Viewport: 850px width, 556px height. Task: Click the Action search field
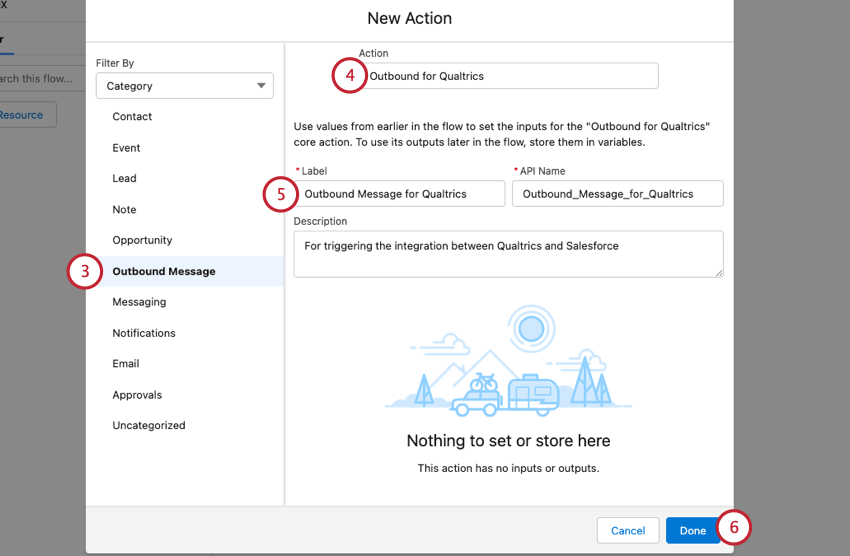coord(510,76)
